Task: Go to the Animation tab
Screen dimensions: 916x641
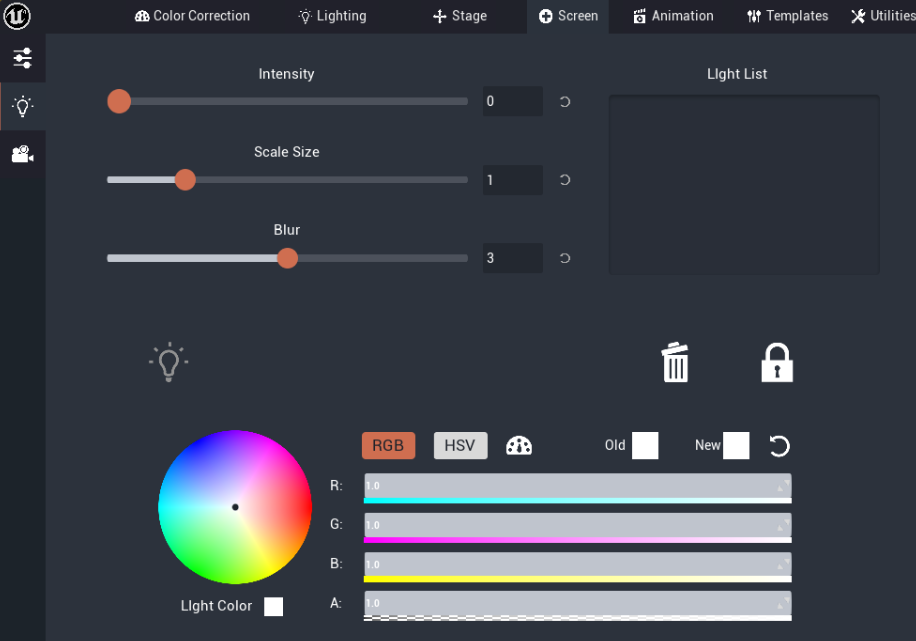Action: tap(674, 16)
